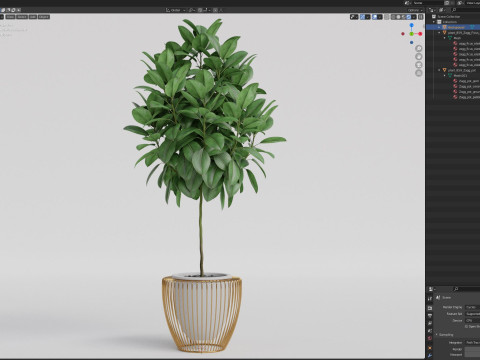The image size is (480, 360).
Task: Click the zoom view magnifier button
Action: tap(419, 49)
